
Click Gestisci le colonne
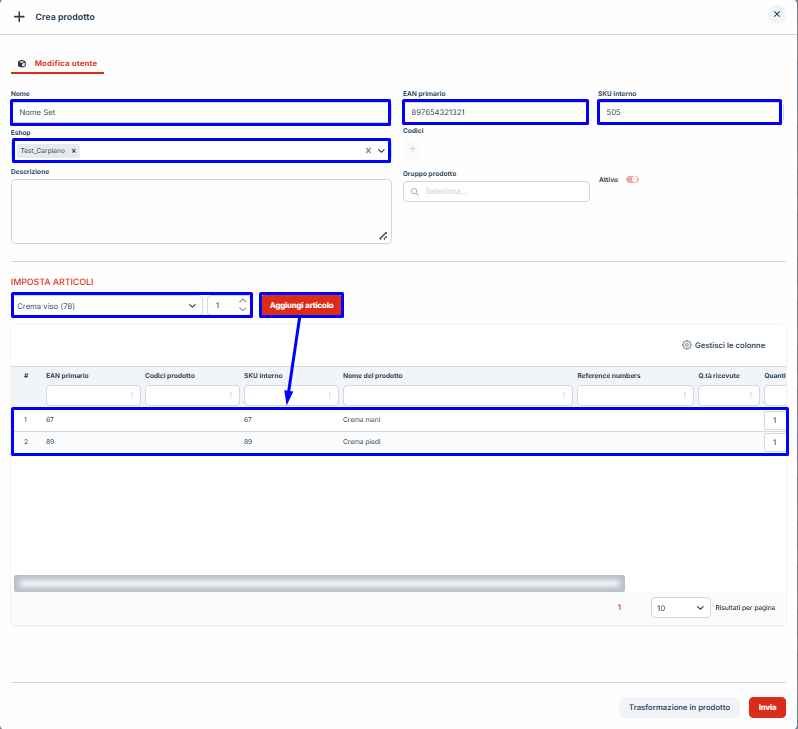[723, 345]
